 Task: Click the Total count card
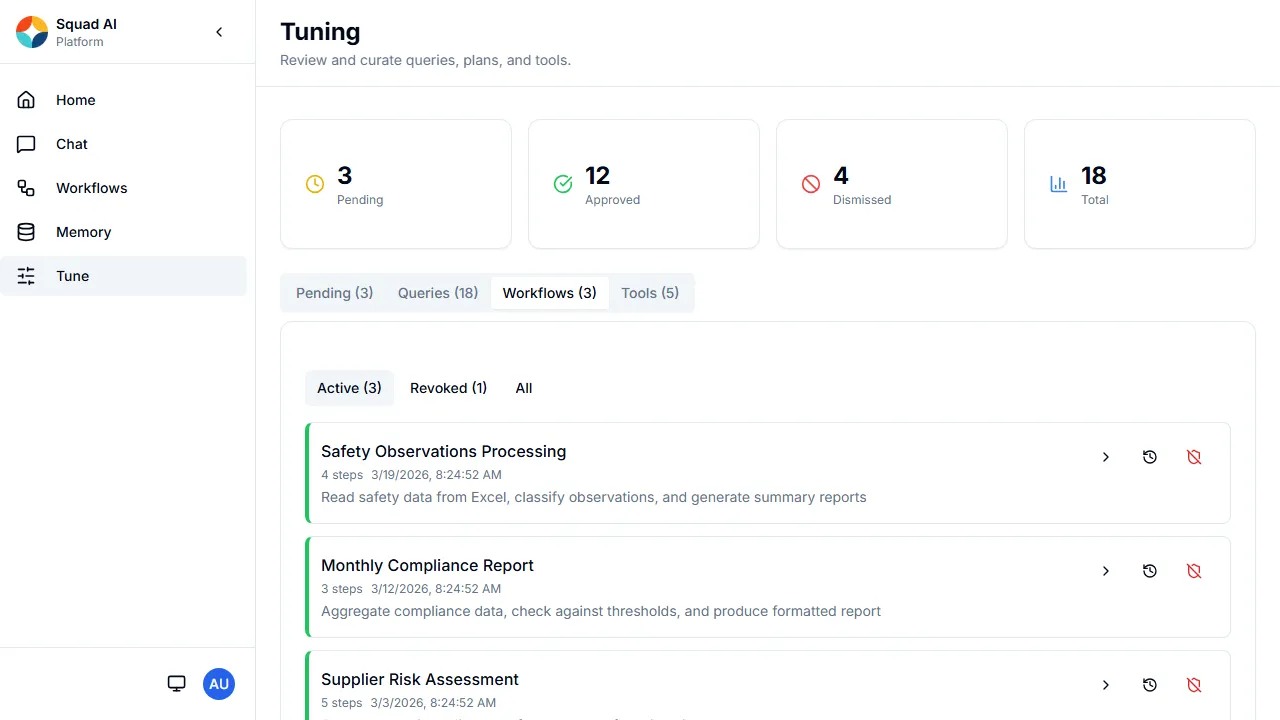1140,184
